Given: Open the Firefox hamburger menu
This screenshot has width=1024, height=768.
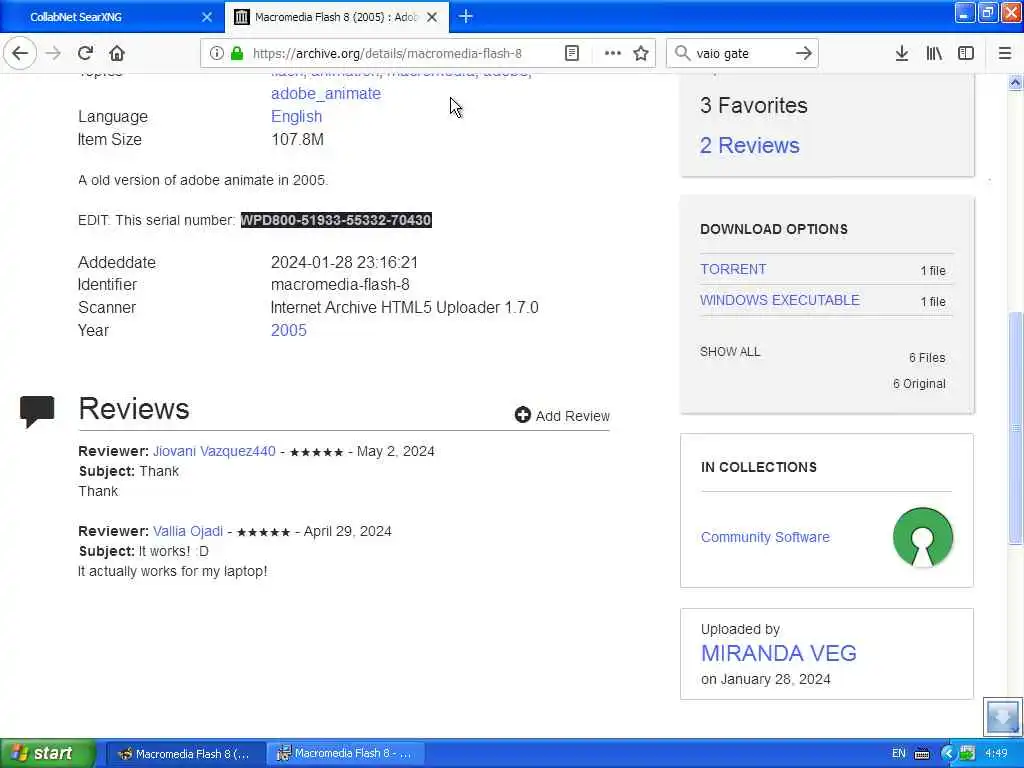Looking at the screenshot, I should click(x=1005, y=54).
